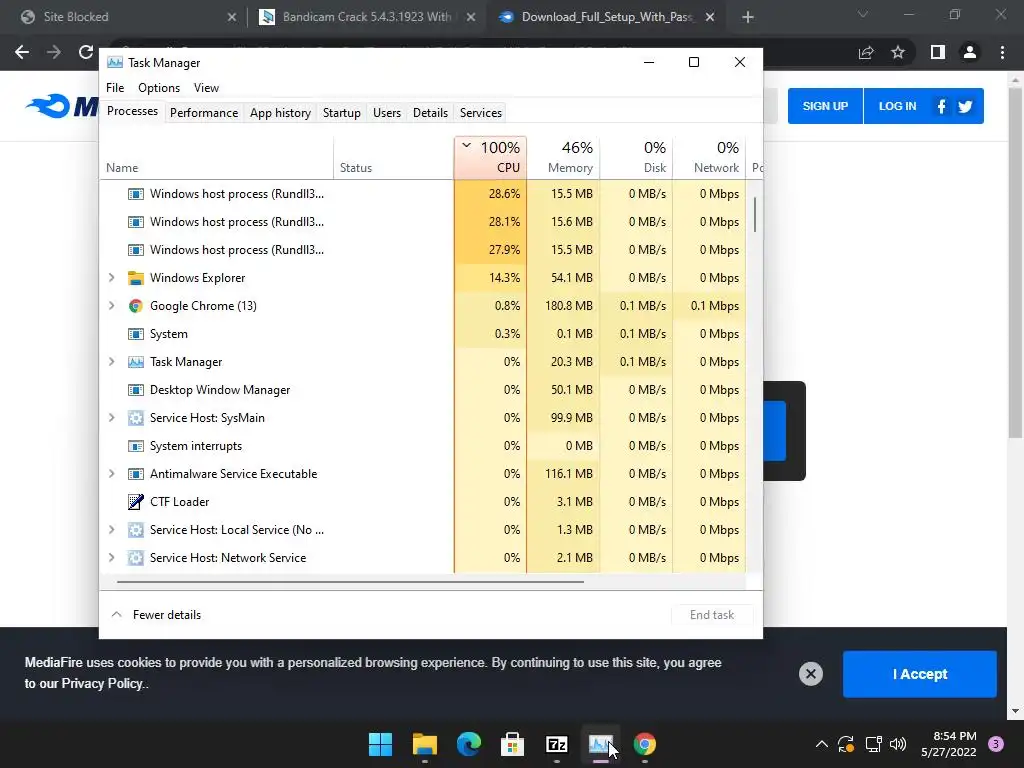Screen dimensions: 1024x768
Task: Click the Antimalware Service Executable icon
Action: click(x=136, y=474)
